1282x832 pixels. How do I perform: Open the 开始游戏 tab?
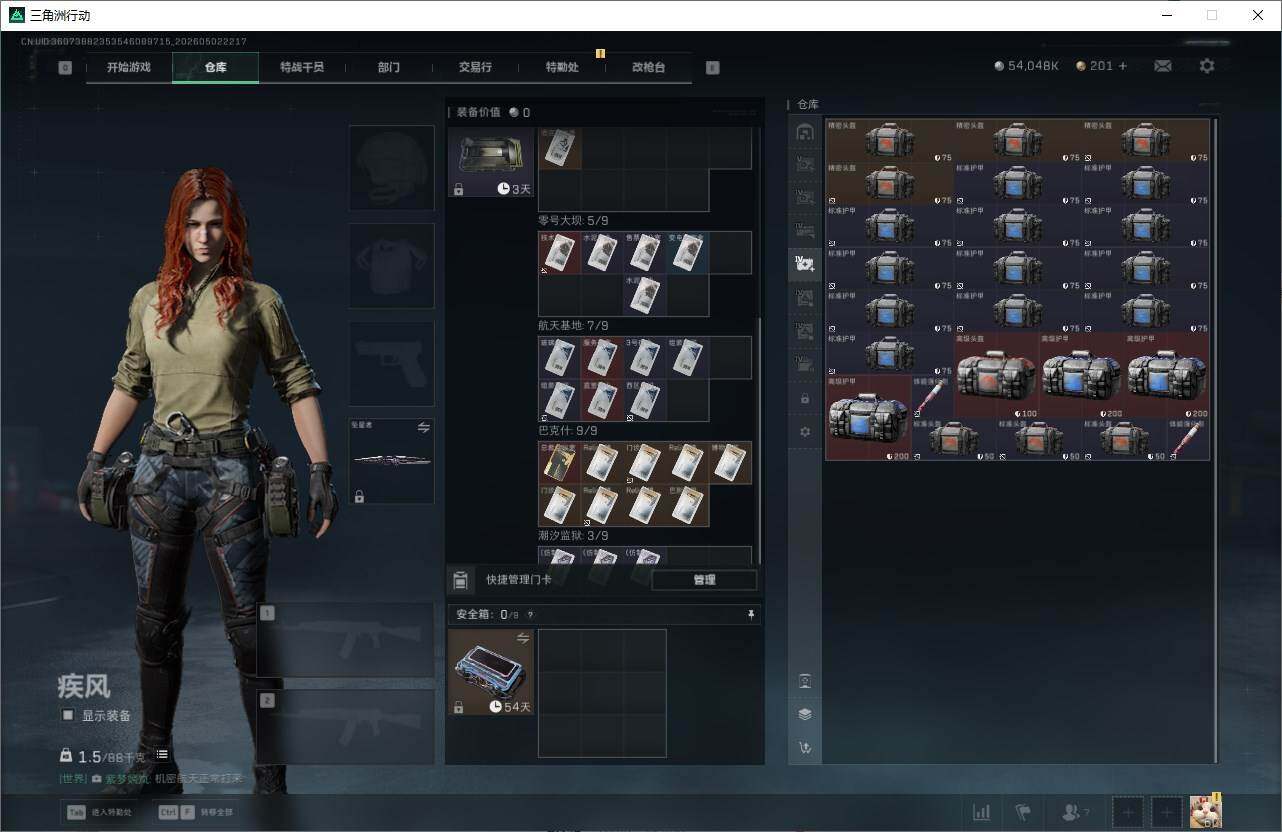[129, 67]
